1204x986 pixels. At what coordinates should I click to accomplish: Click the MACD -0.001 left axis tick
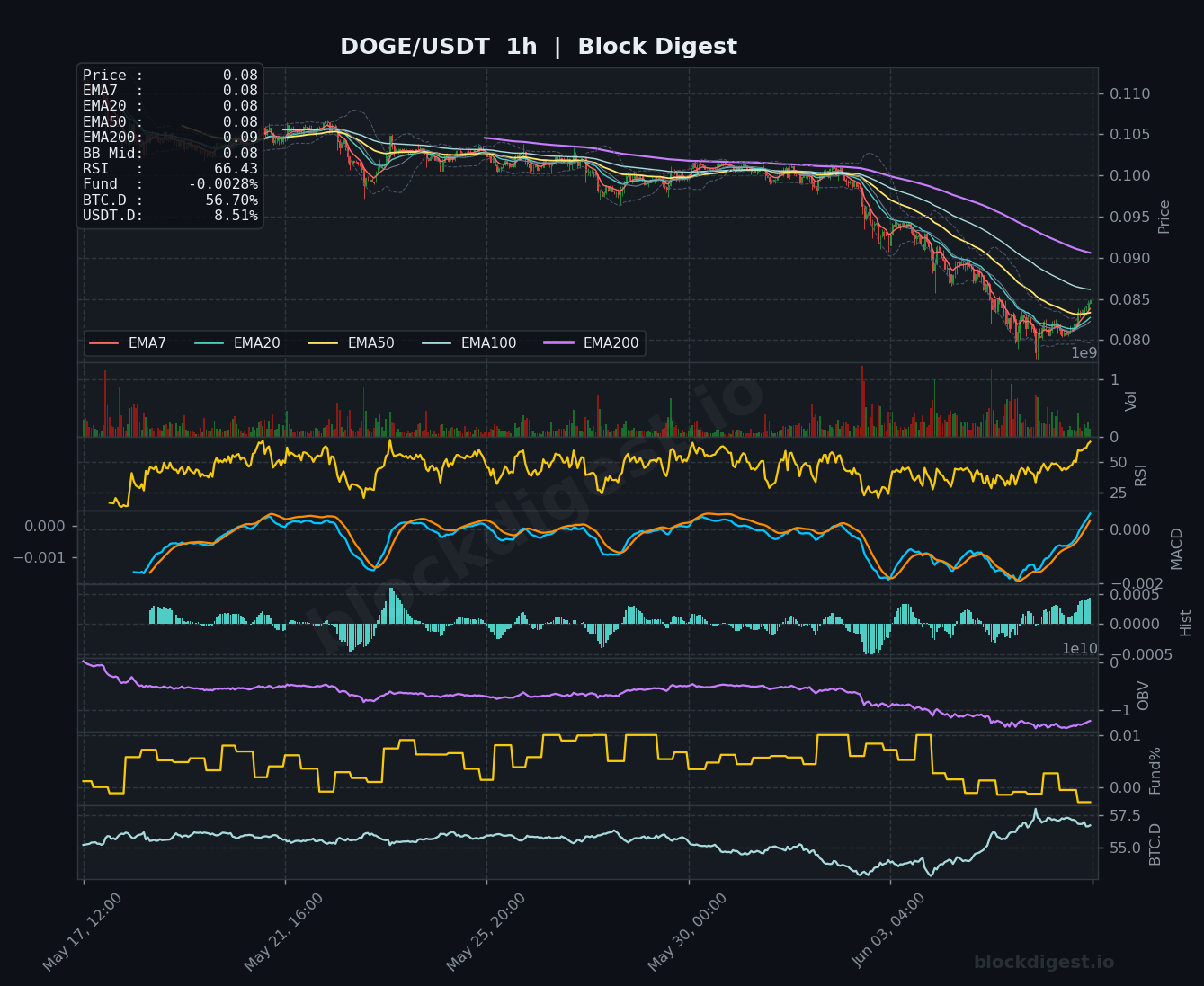(39, 558)
